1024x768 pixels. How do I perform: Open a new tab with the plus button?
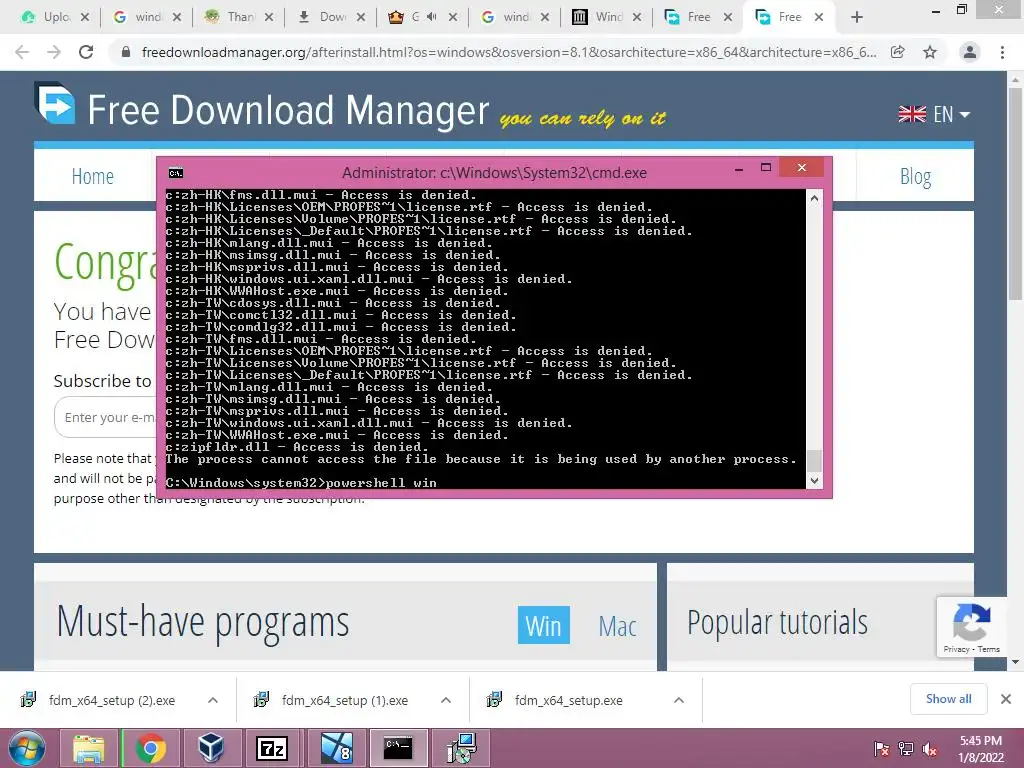[x=857, y=17]
